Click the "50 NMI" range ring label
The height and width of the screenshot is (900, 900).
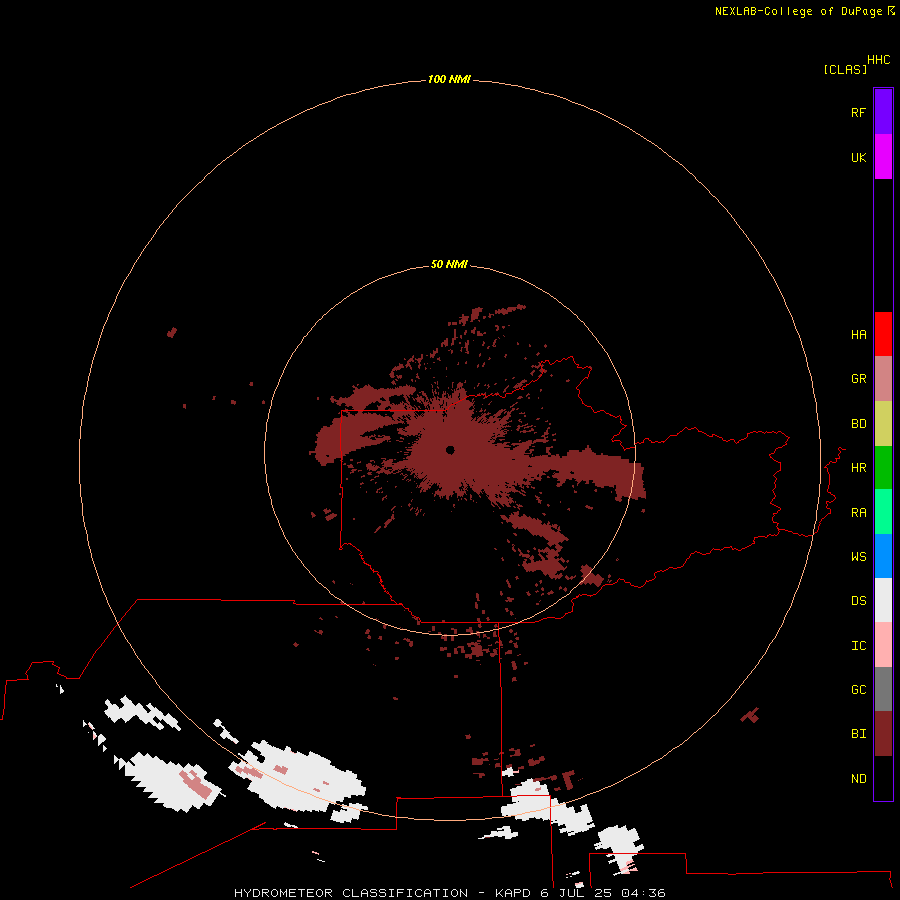click(449, 264)
